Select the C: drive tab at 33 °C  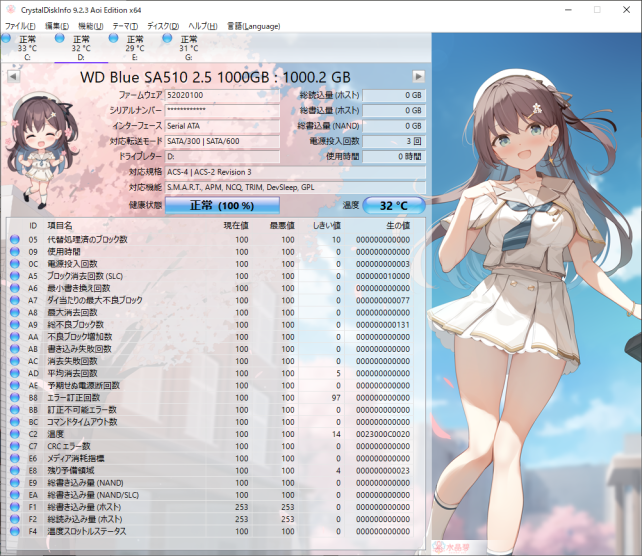pos(27,48)
